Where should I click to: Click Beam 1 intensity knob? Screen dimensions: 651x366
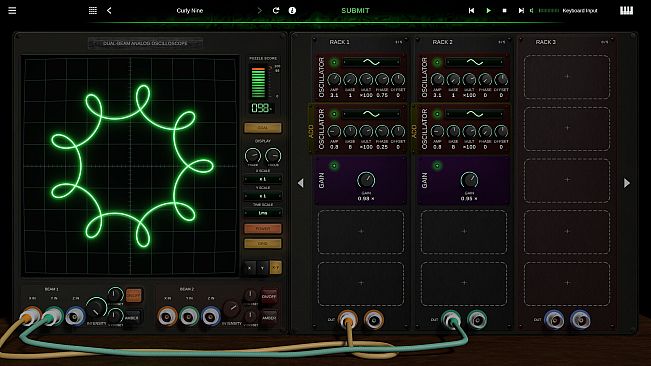tap(96, 309)
